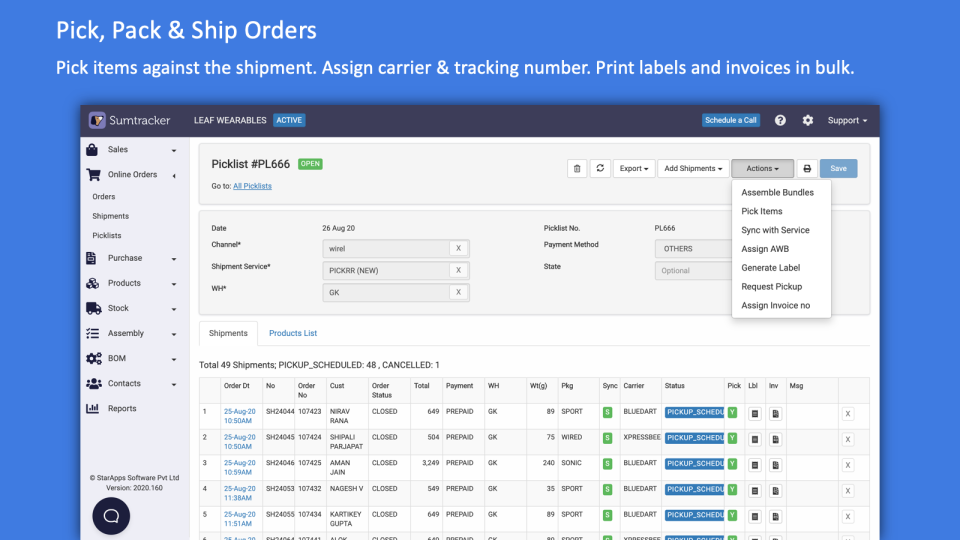Image resolution: width=960 pixels, height=540 pixels.
Task: Open the settings gear icon
Action: tap(808, 121)
